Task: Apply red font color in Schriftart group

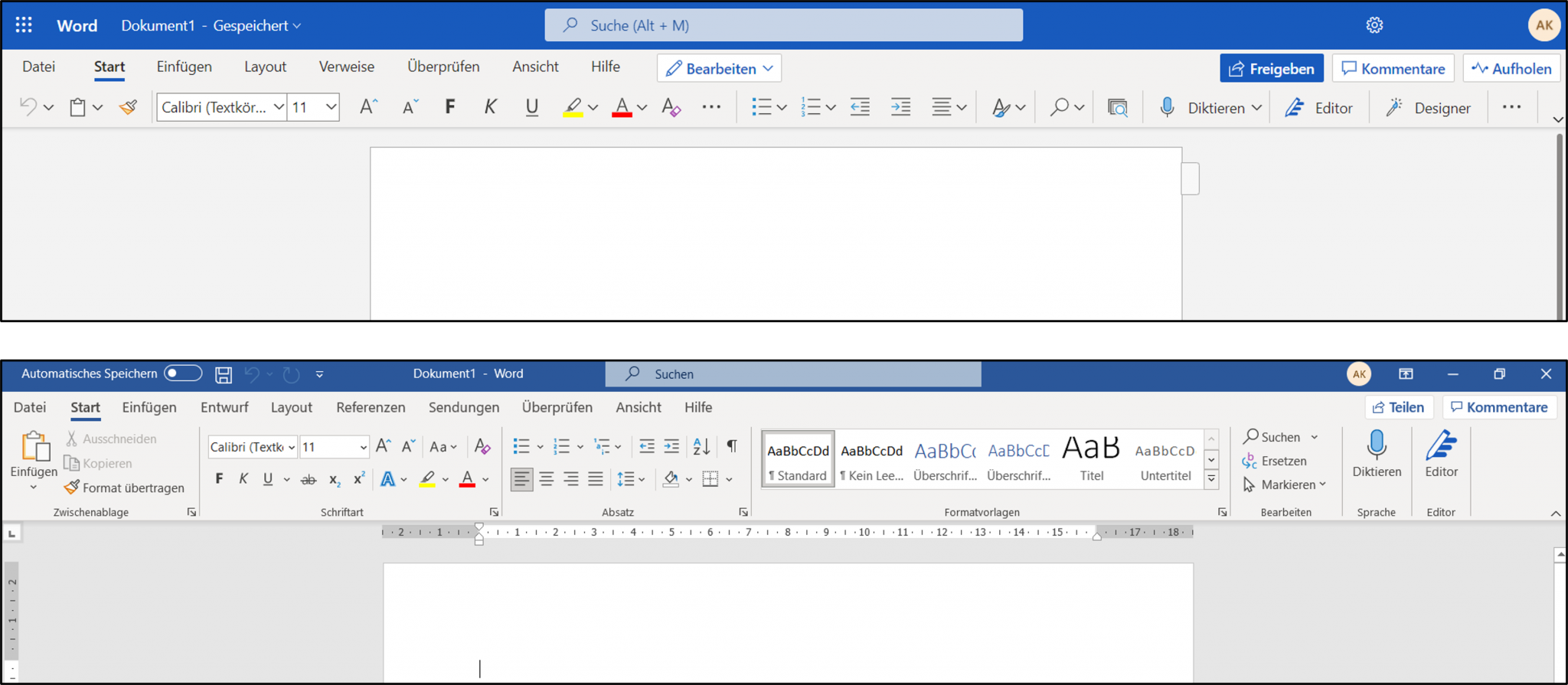Action: tap(467, 479)
